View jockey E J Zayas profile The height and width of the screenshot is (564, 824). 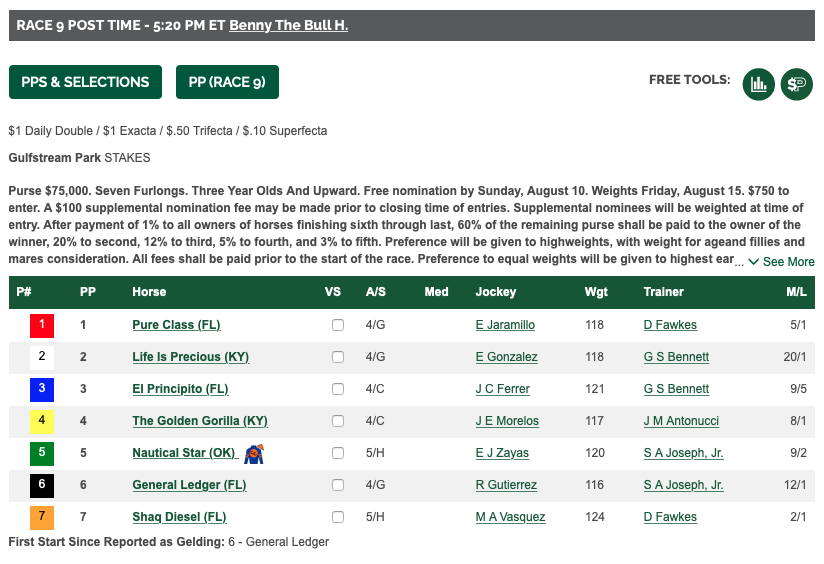tap(502, 453)
